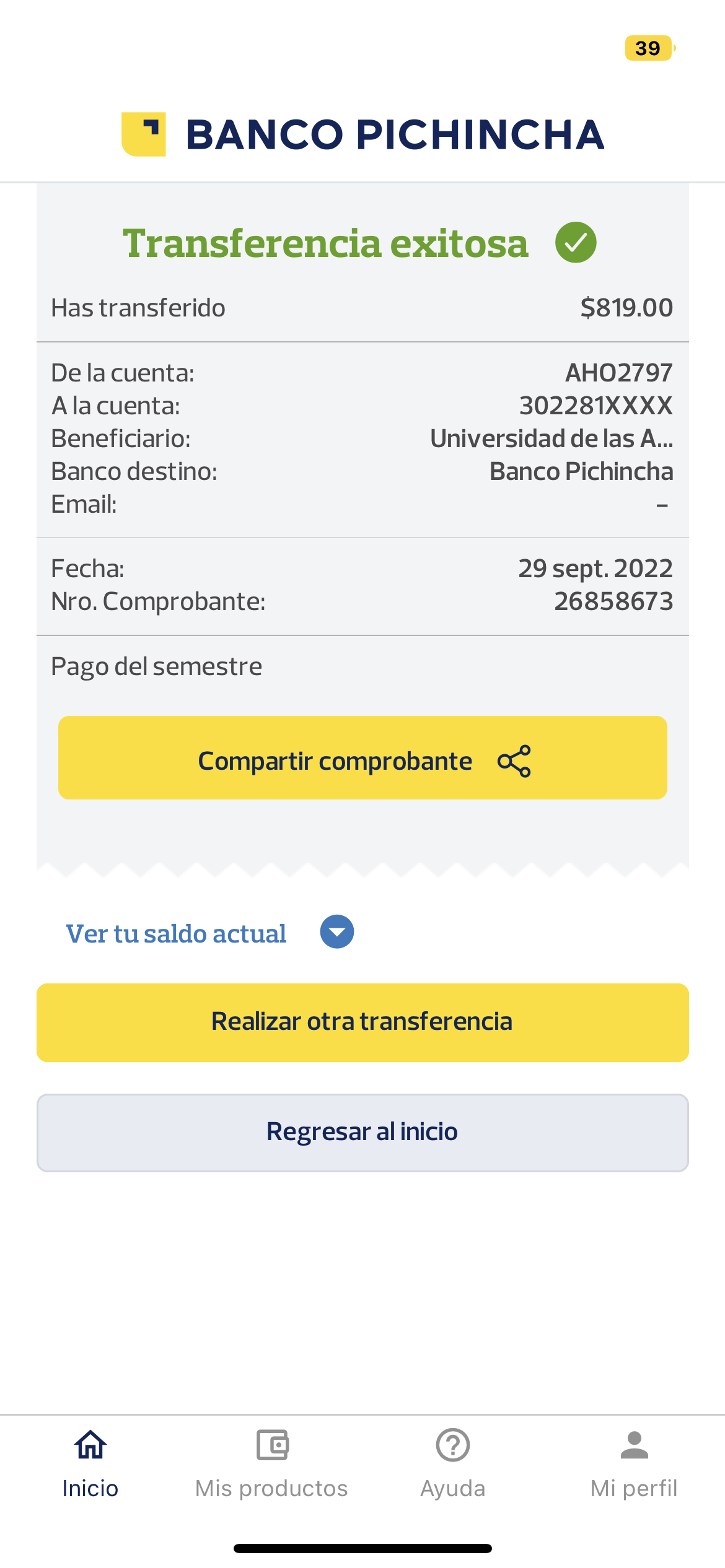
Task: Open the Ayuda tab label
Action: tap(453, 1488)
